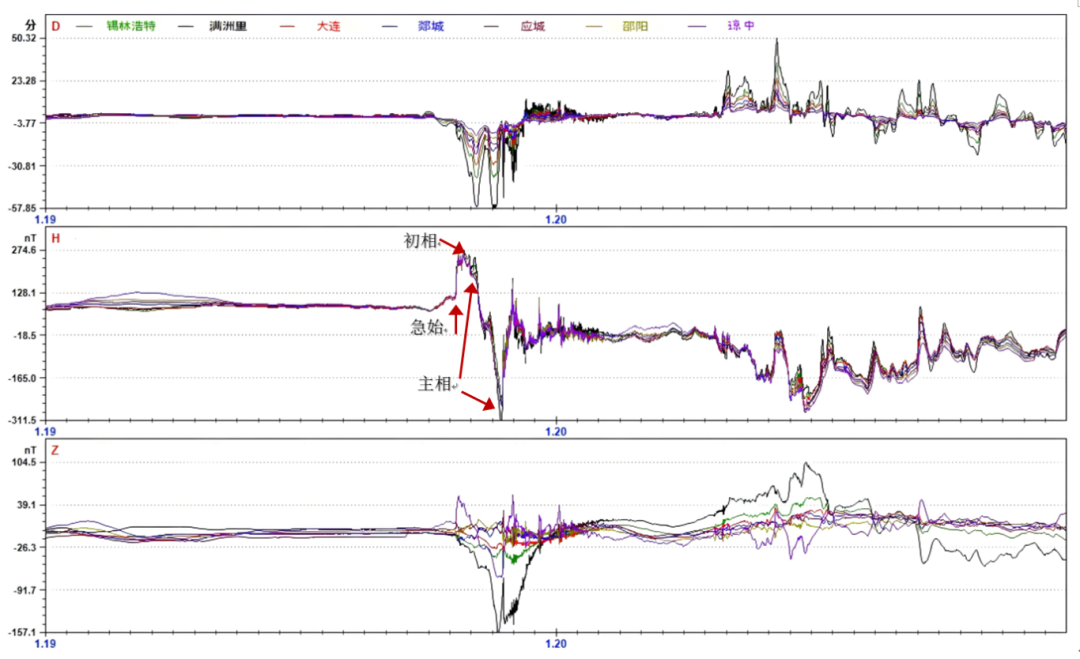Click the 1.19 date marker under the H chart
Image resolution: width=1080 pixels, height=659 pixels.
[x=46, y=431]
